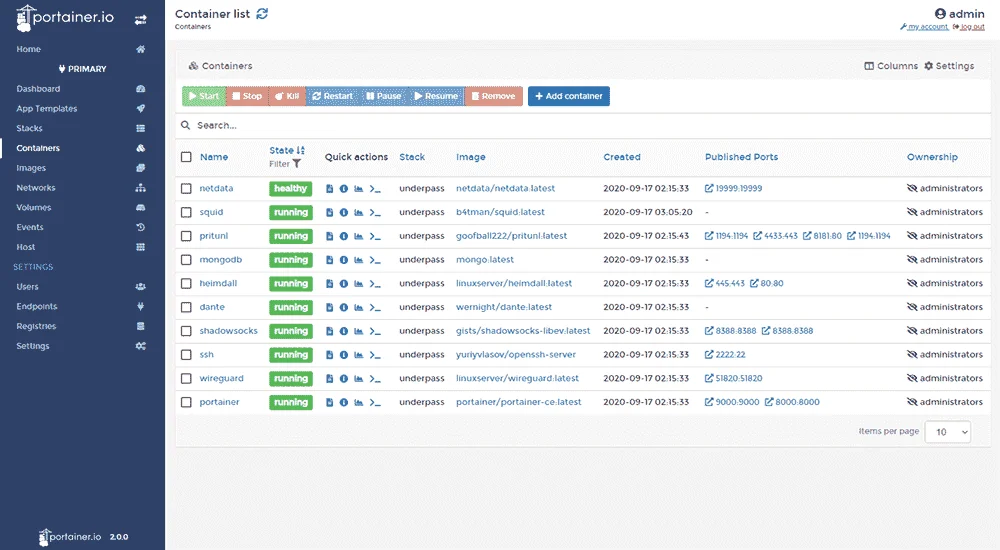1000x550 pixels.
Task: Refresh the container list icon
Action: click(x=262, y=13)
